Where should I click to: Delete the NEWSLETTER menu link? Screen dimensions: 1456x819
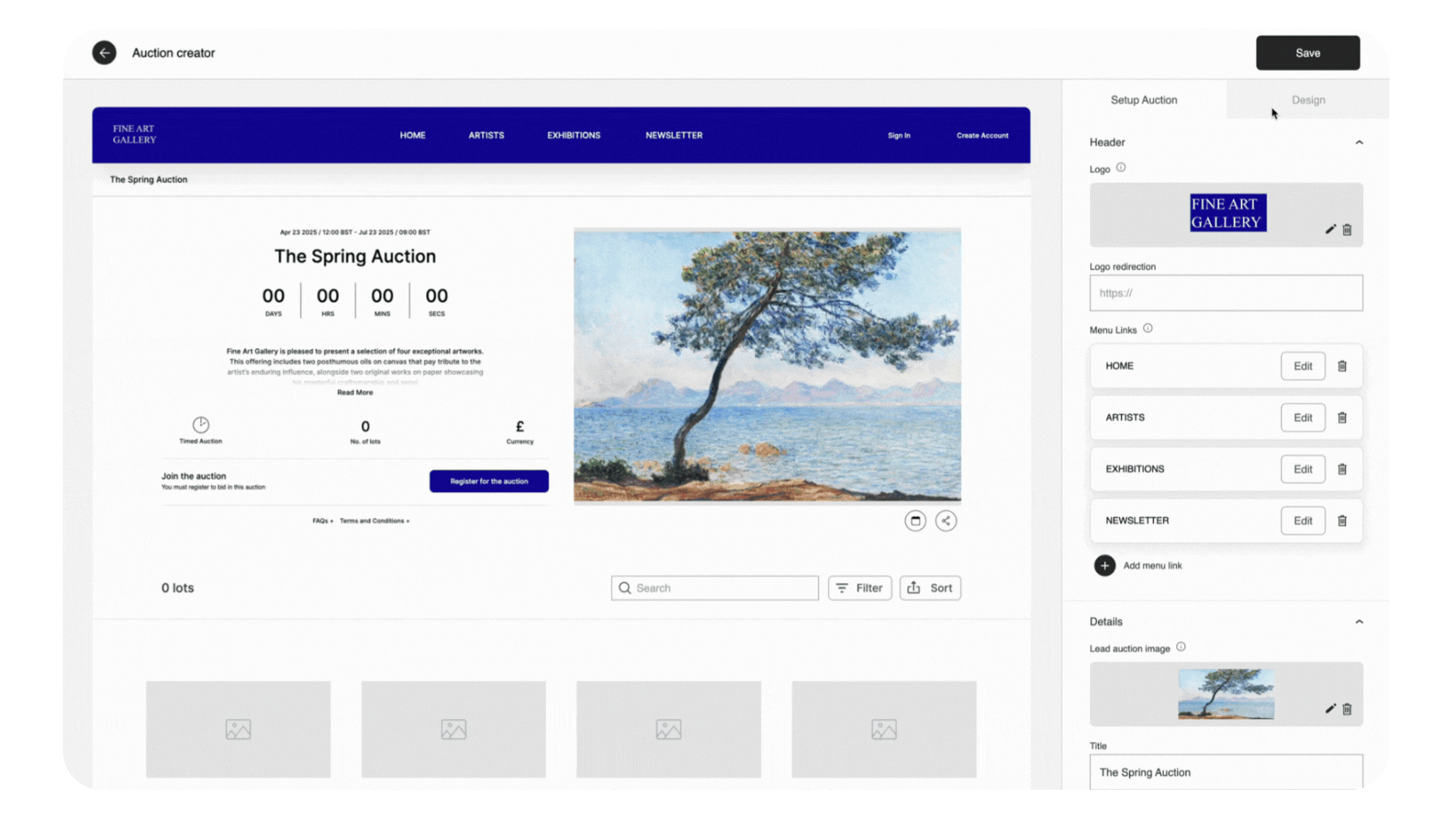click(x=1342, y=521)
